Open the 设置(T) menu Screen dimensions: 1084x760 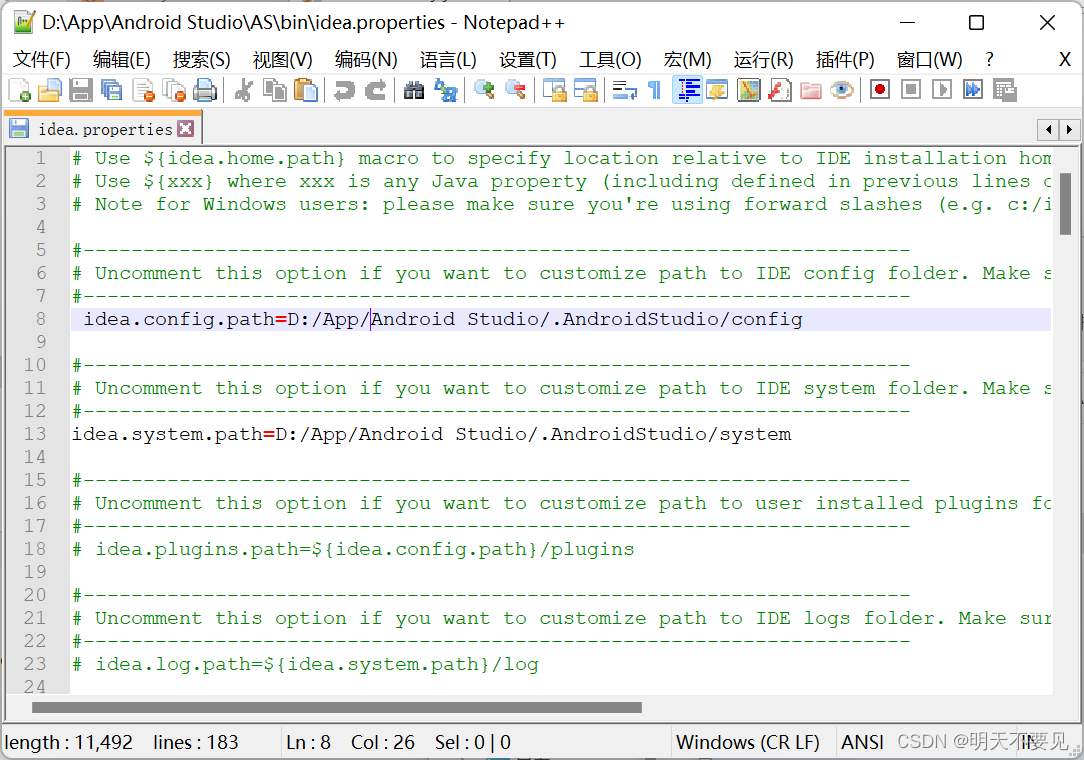click(527, 60)
